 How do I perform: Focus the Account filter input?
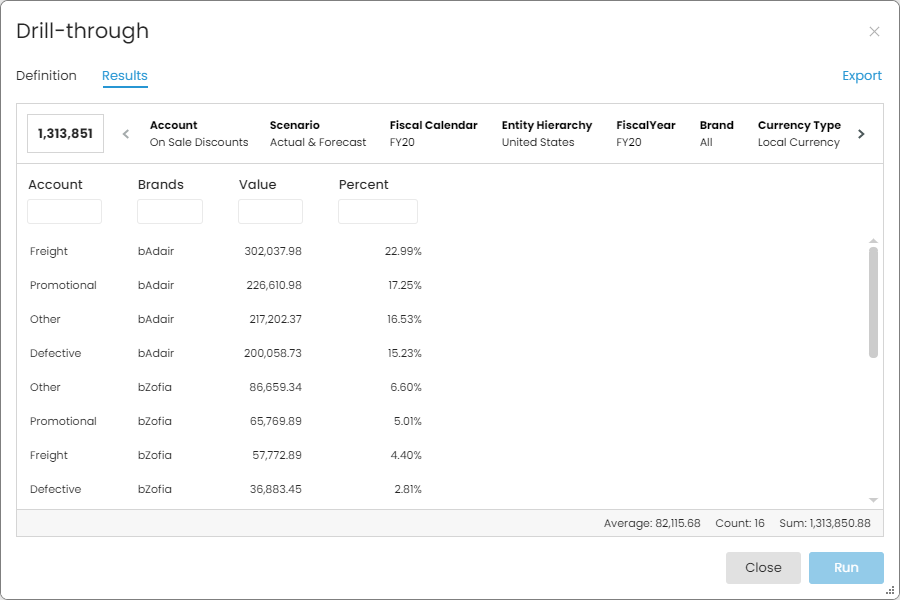[64, 211]
